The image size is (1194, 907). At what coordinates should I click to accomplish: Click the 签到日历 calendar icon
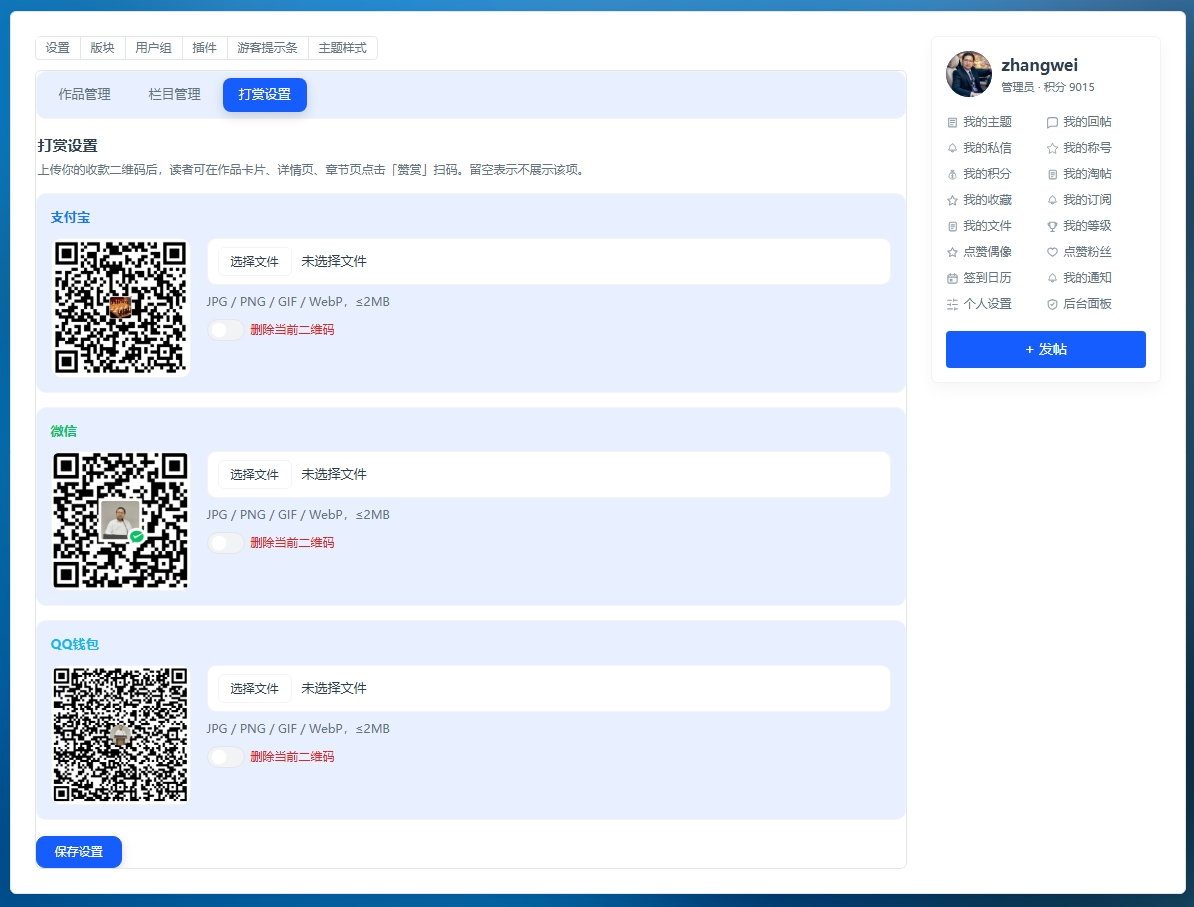[x=952, y=278]
